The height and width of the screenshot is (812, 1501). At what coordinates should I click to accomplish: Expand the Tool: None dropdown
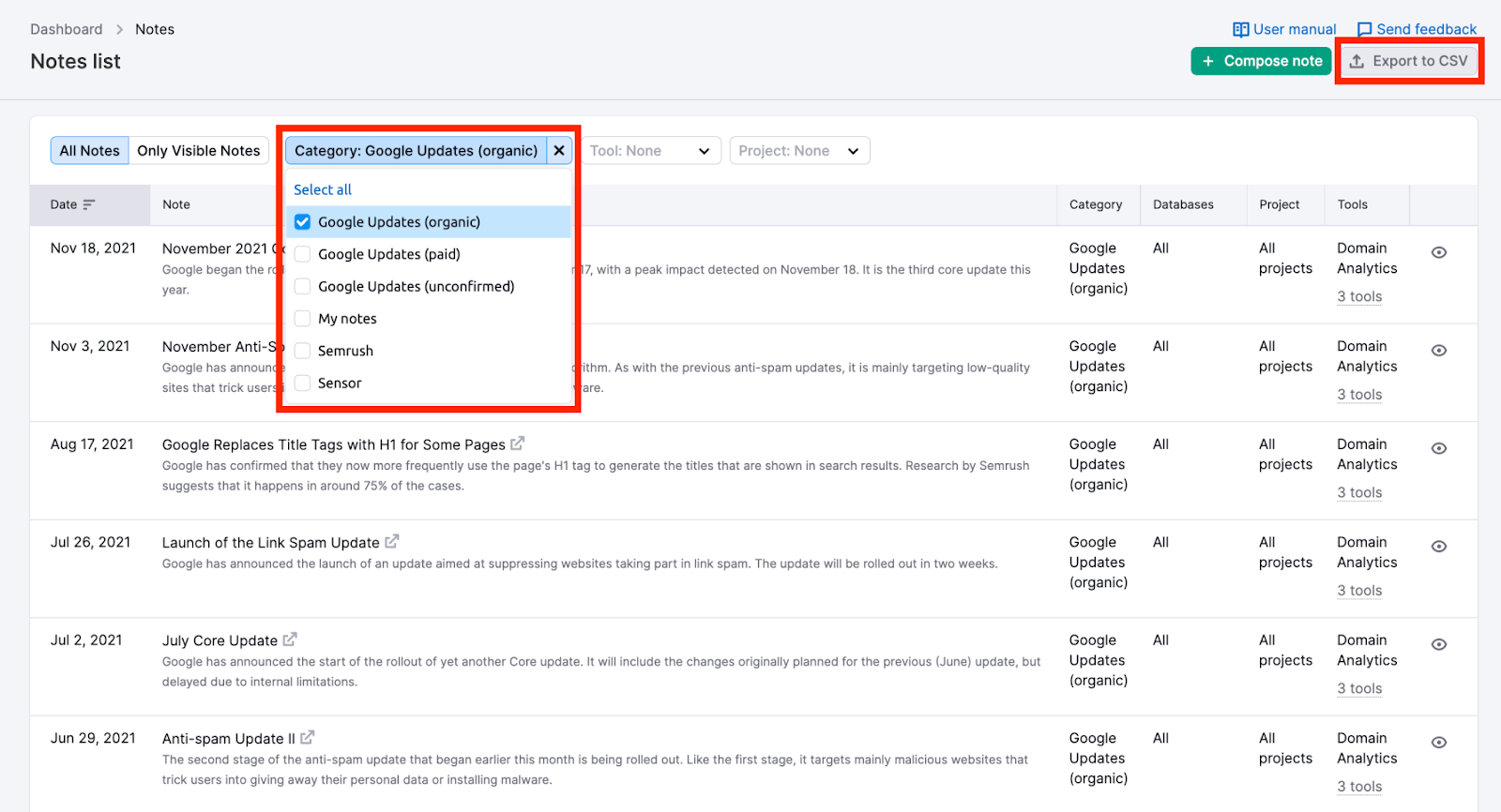click(x=649, y=151)
